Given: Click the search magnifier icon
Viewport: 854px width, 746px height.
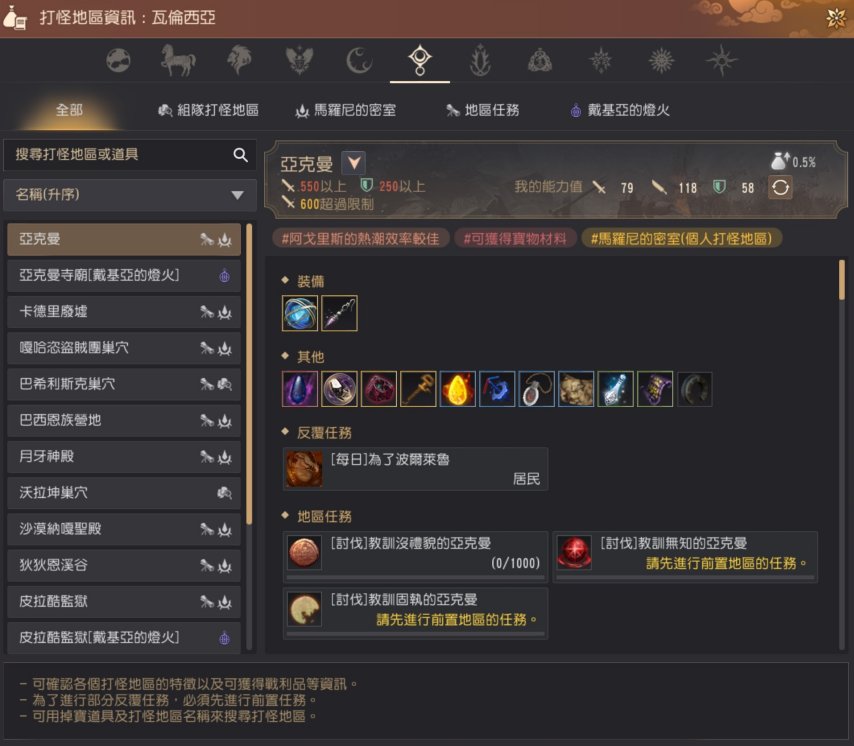Looking at the screenshot, I should [x=240, y=155].
